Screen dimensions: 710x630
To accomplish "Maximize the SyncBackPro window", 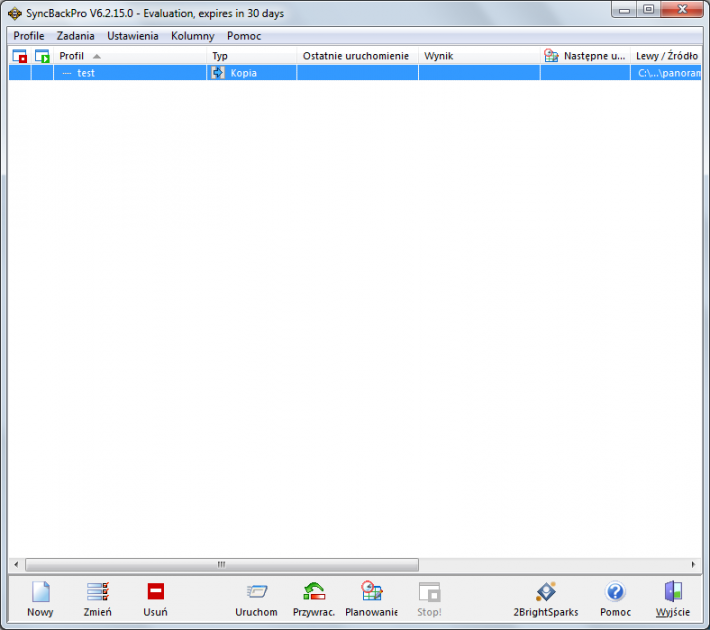I will (x=648, y=10).
